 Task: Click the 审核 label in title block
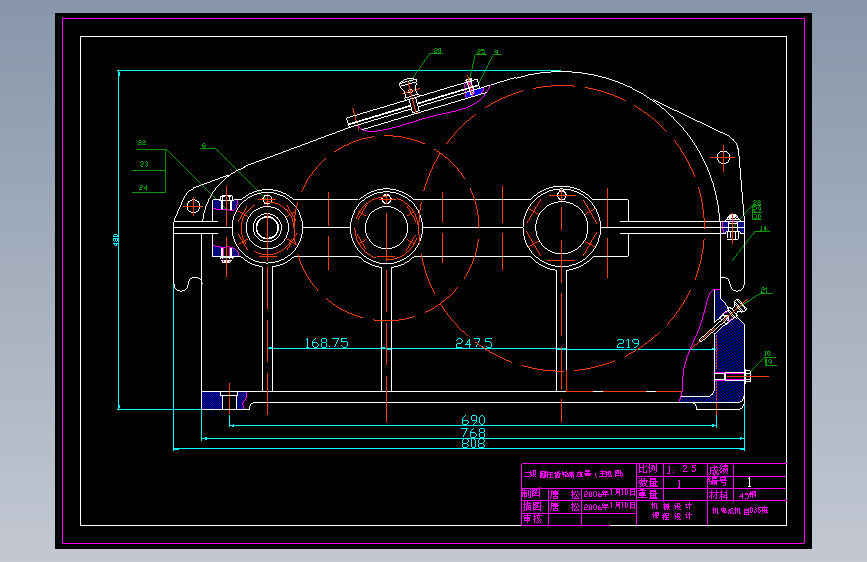coord(532,519)
